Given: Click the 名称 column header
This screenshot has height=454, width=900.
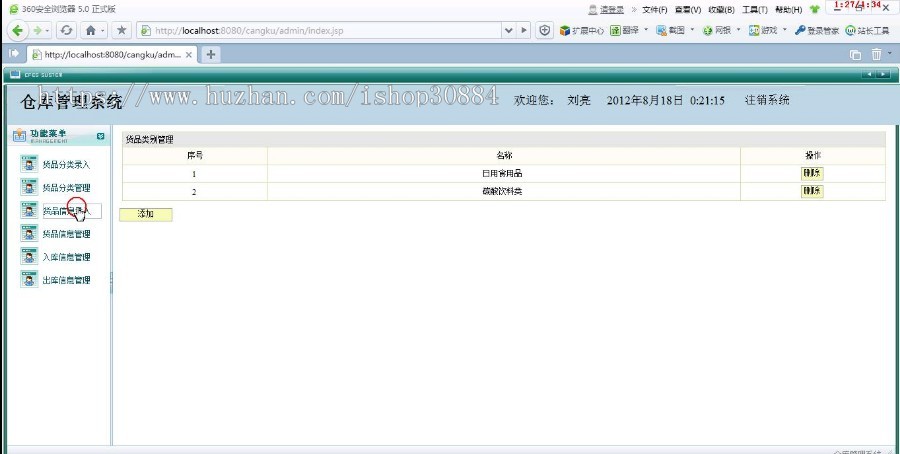Looking at the screenshot, I should point(503,156).
